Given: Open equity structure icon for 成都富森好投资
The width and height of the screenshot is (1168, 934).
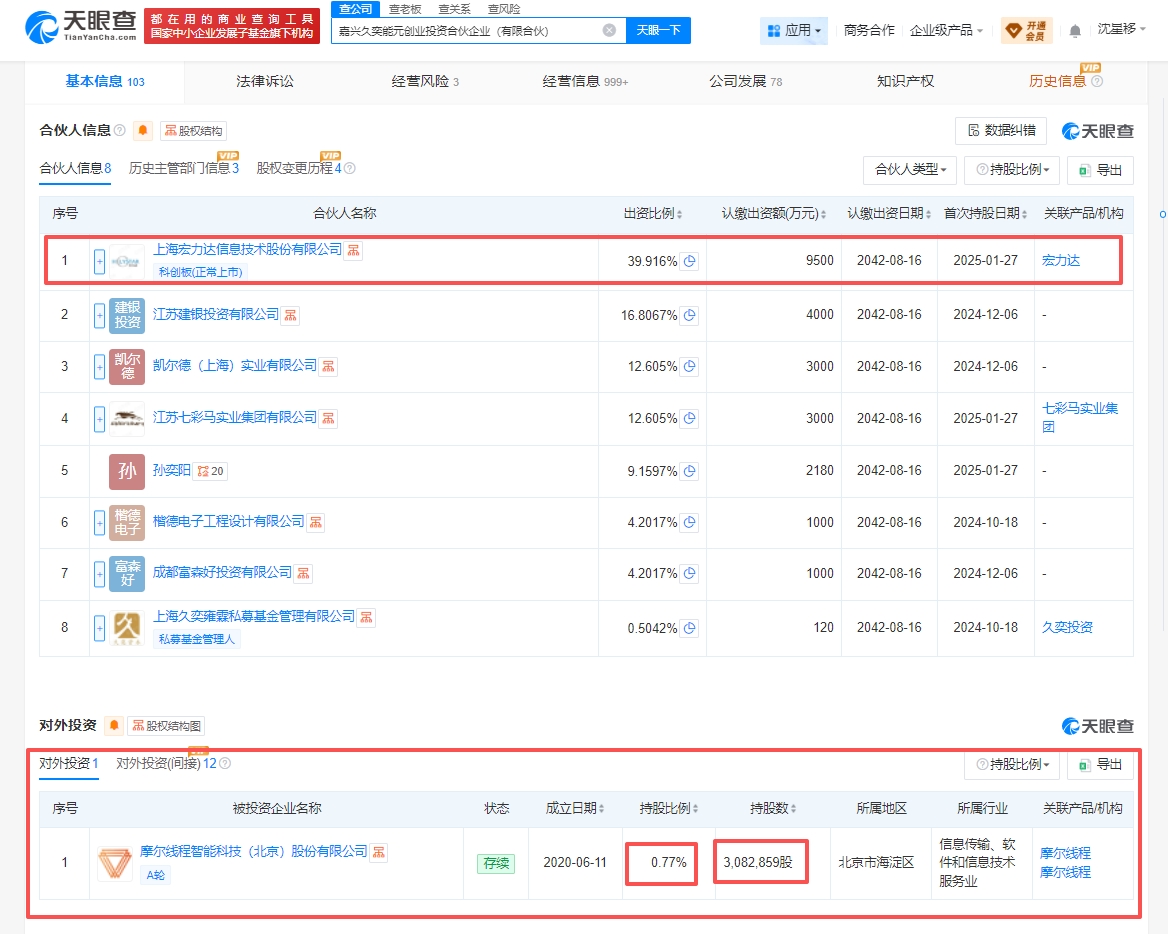Looking at the screenshot, I should coord(303,574).
